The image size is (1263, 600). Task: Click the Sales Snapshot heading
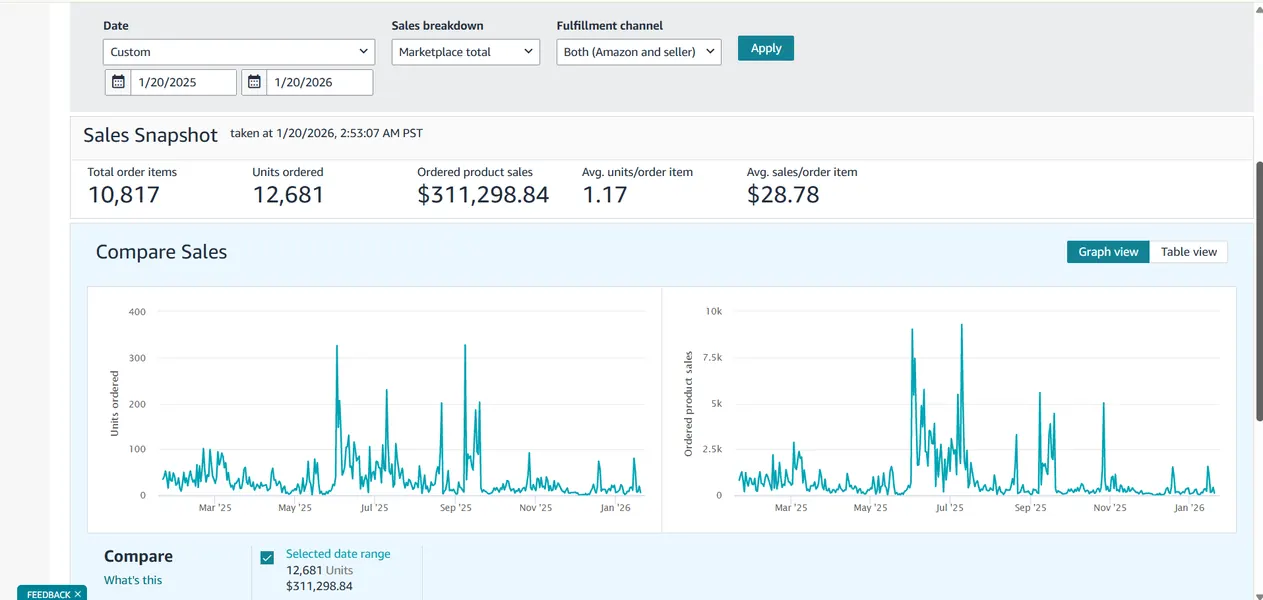(150, 135)
